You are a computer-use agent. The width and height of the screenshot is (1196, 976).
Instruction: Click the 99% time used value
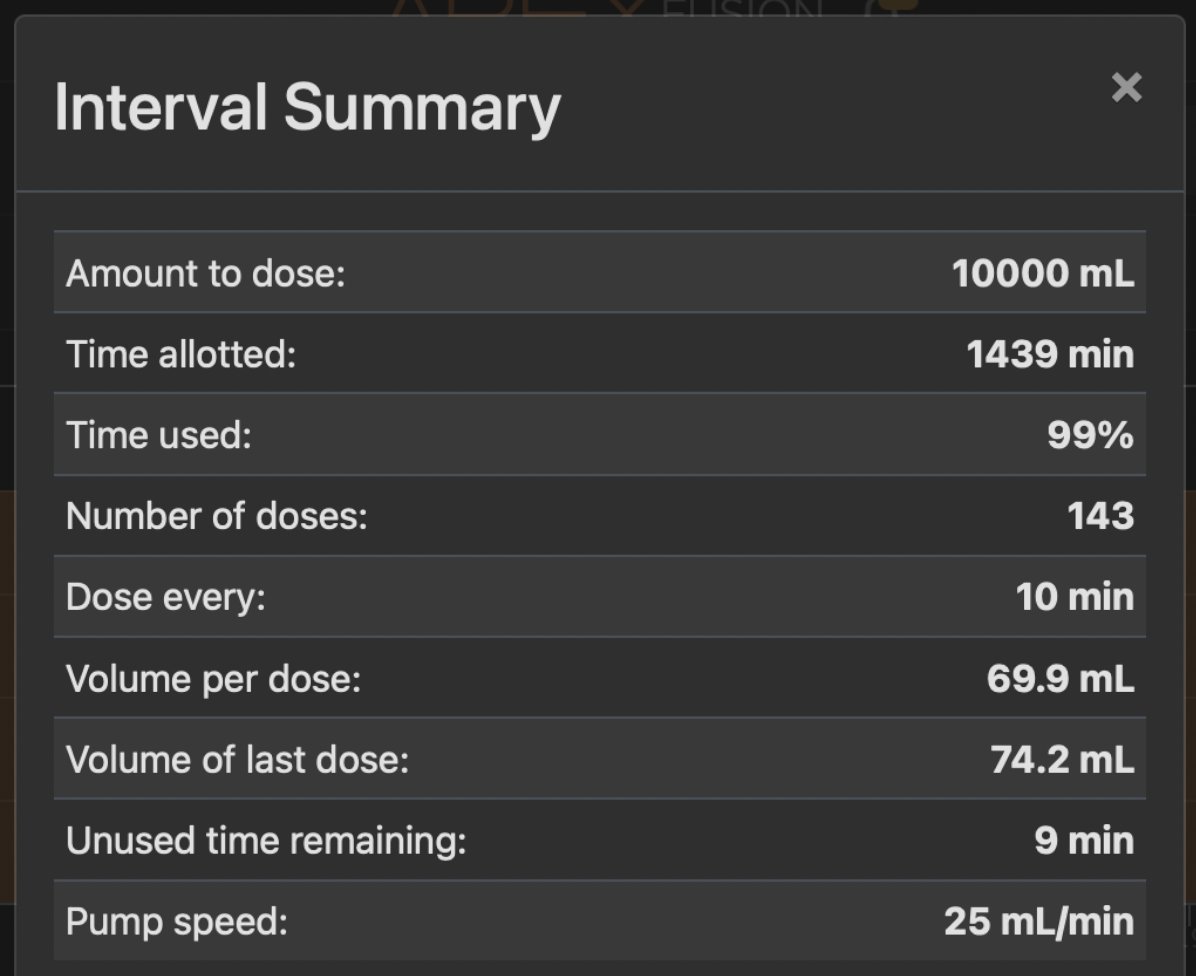click(1090, 435)
